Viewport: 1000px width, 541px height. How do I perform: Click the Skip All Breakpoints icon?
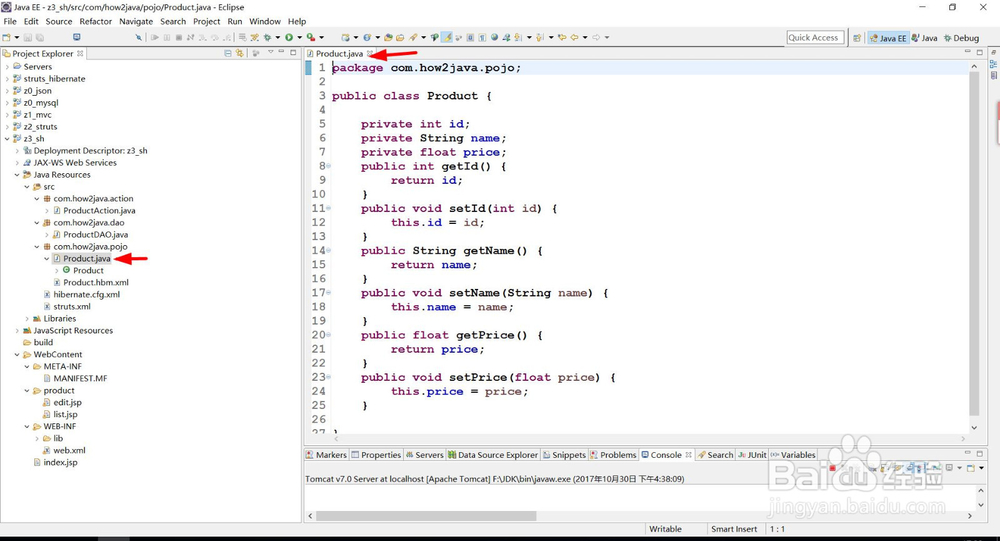coord(138,38)
